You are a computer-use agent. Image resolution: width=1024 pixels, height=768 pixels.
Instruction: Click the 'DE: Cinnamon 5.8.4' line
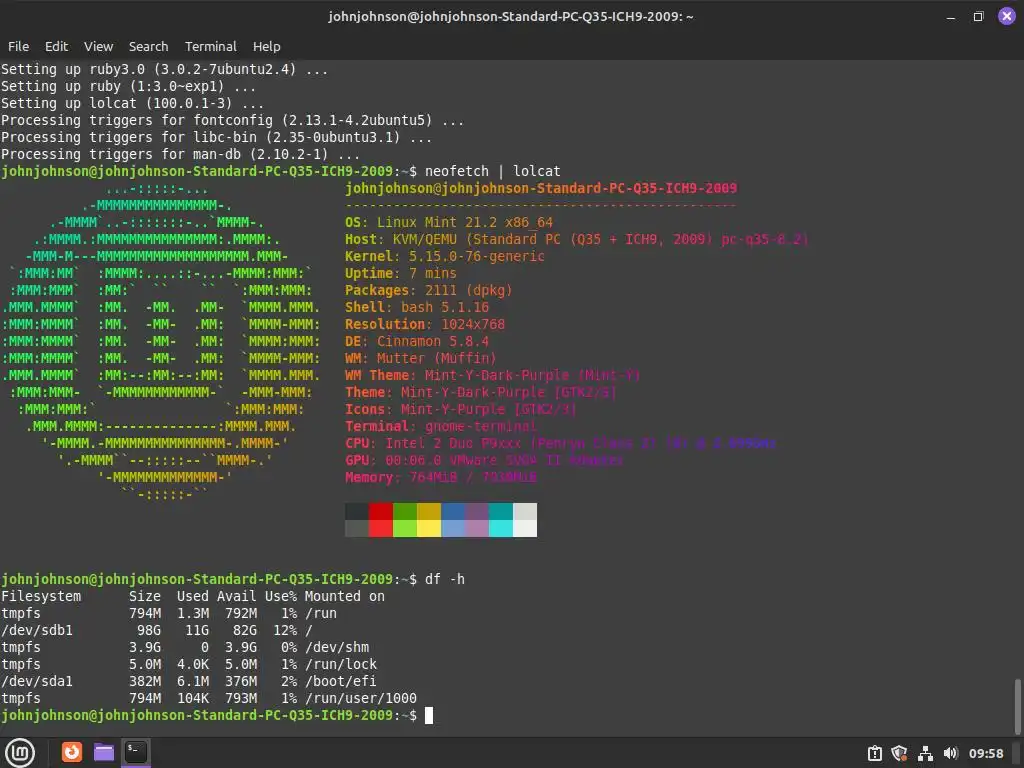[417, 341]
